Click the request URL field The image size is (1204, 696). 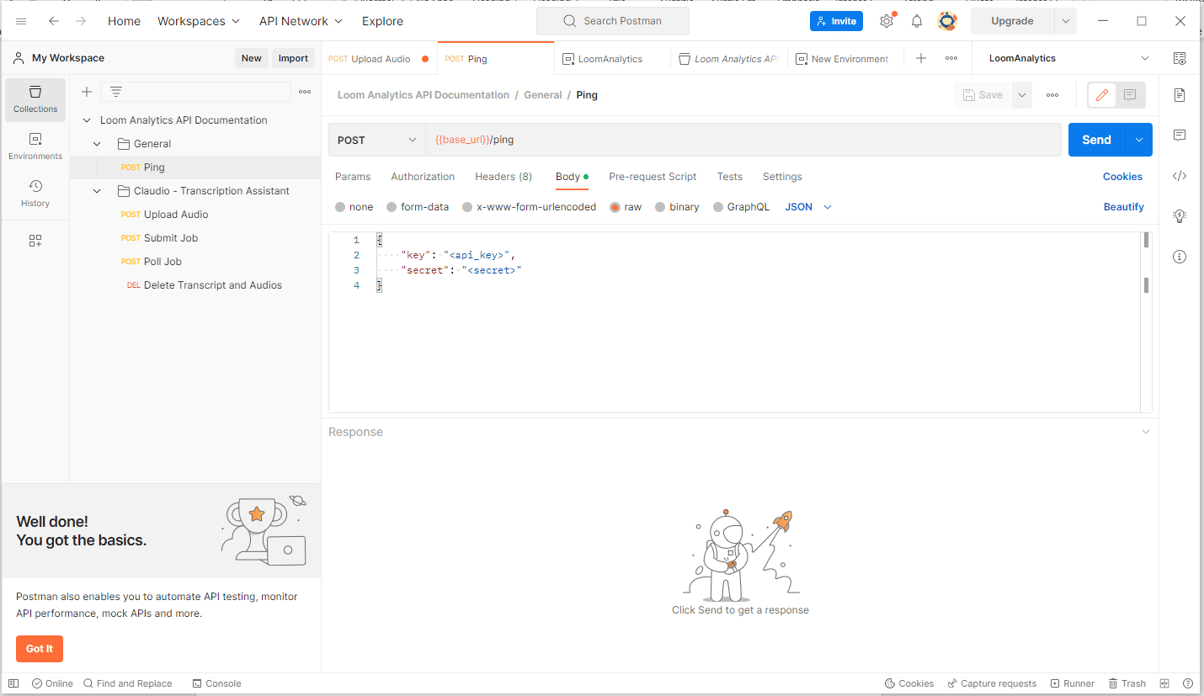coord(743,140)
